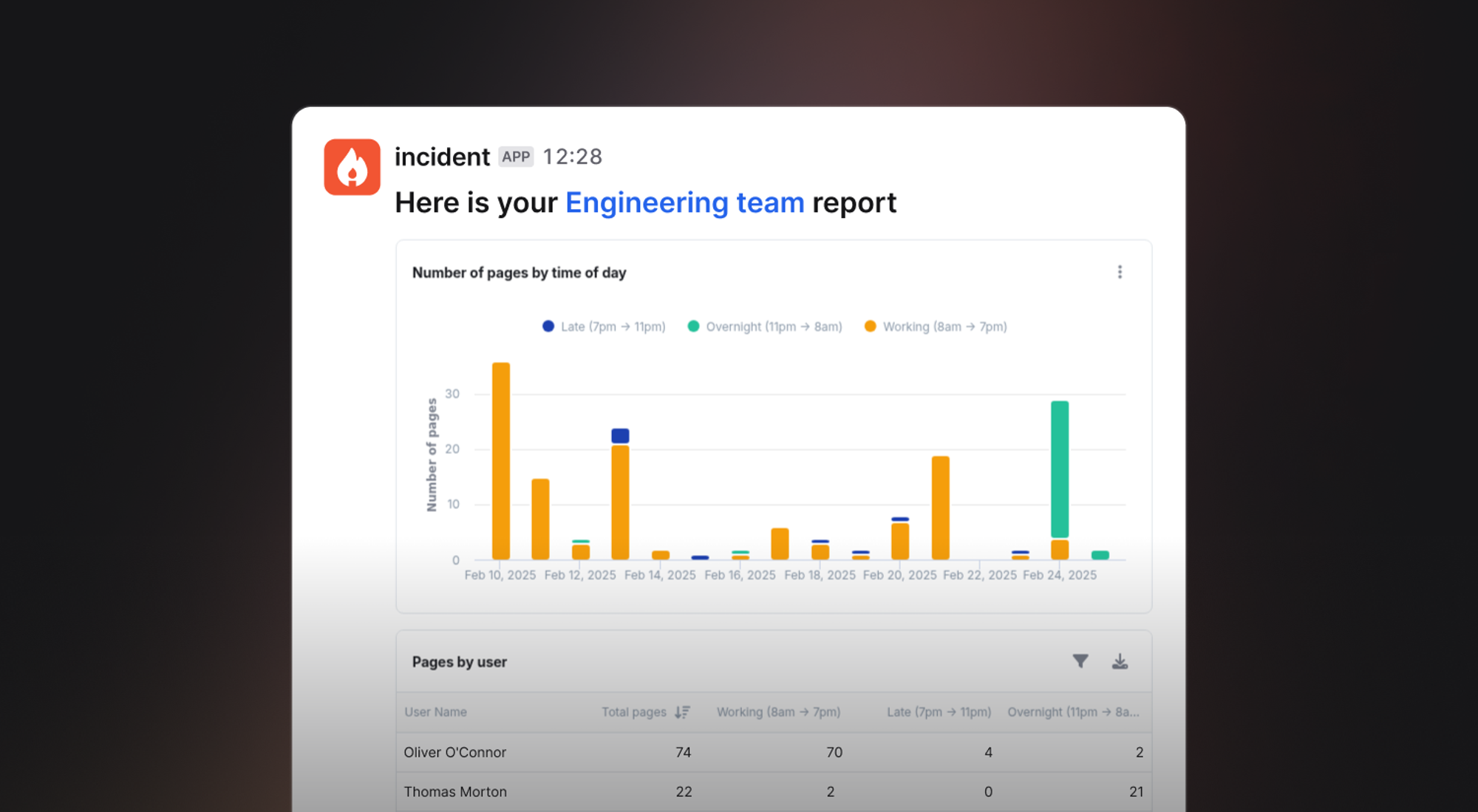Open the chart's three-dot options menu

tap(1120, 272)
